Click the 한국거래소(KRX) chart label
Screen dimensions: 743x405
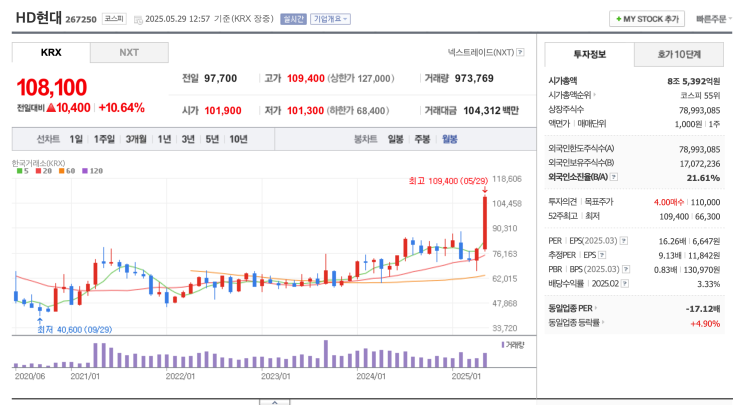tap(38, 163)
